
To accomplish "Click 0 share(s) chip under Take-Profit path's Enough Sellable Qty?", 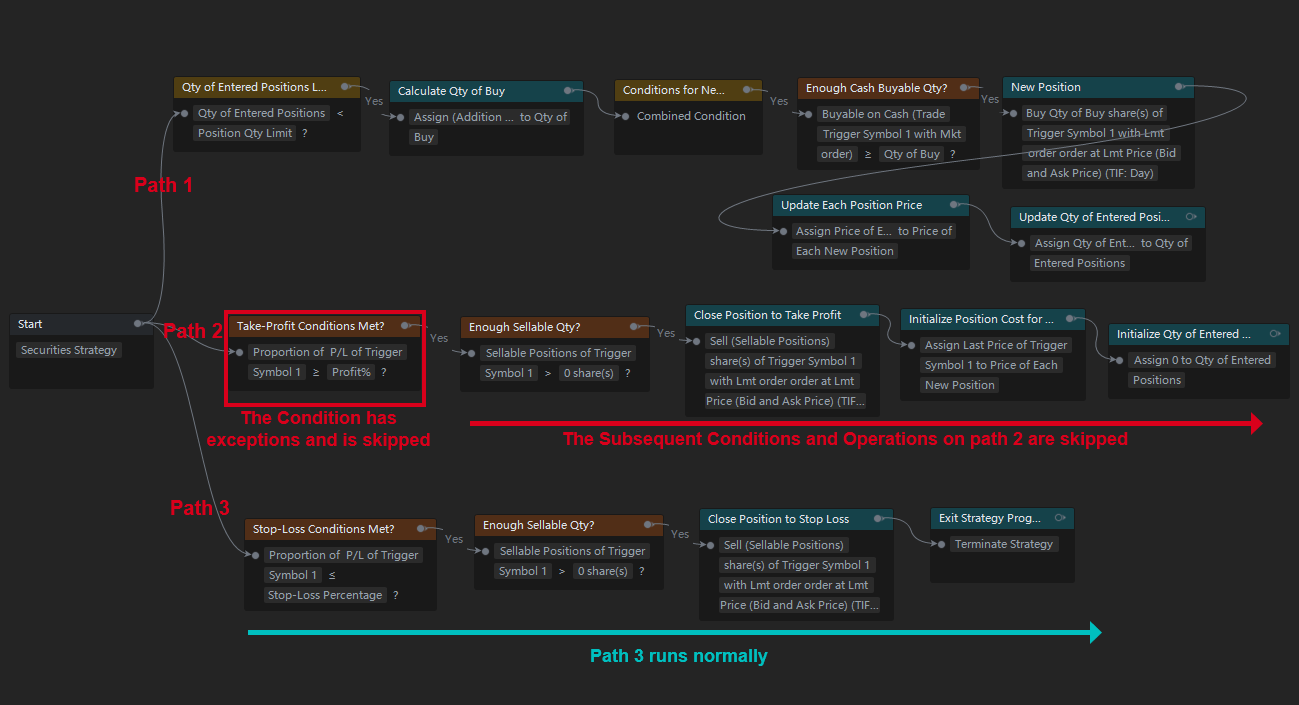I will click(x=589, y=373).
